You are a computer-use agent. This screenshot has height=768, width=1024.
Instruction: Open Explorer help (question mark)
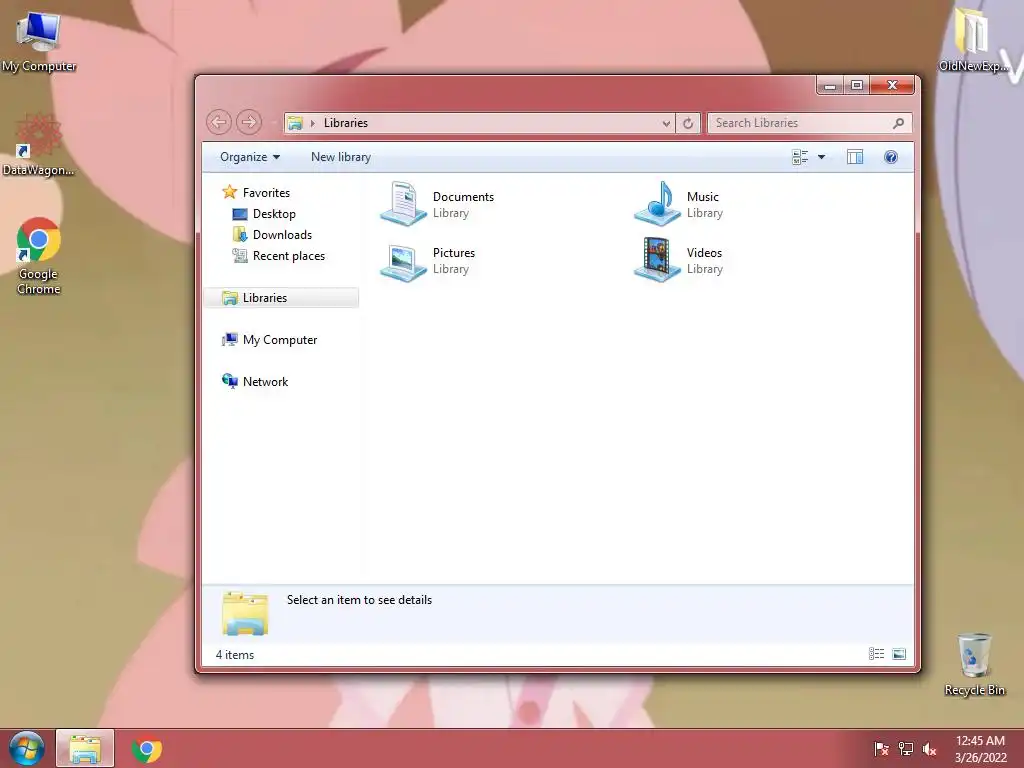(x=891, y=157)
